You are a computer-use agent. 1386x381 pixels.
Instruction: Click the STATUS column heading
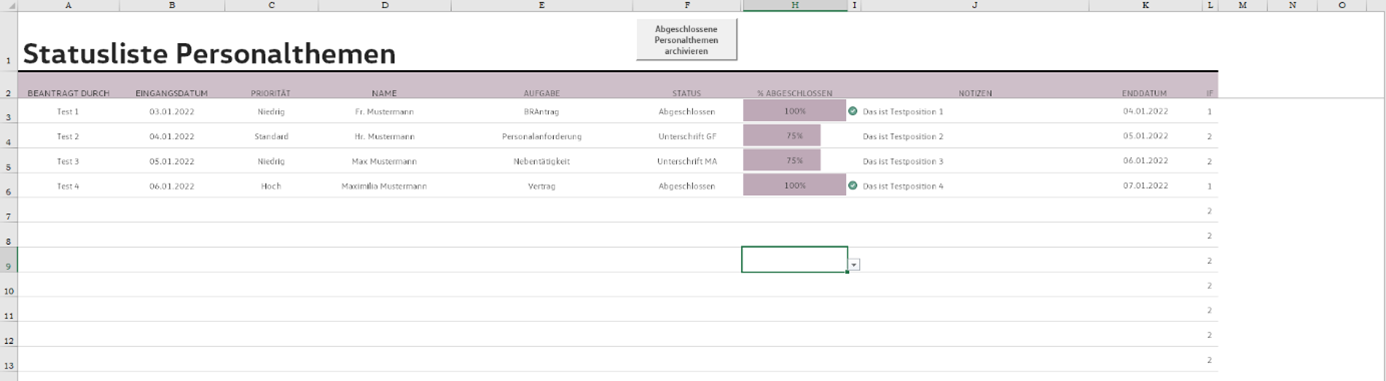(x=687, y=93)
